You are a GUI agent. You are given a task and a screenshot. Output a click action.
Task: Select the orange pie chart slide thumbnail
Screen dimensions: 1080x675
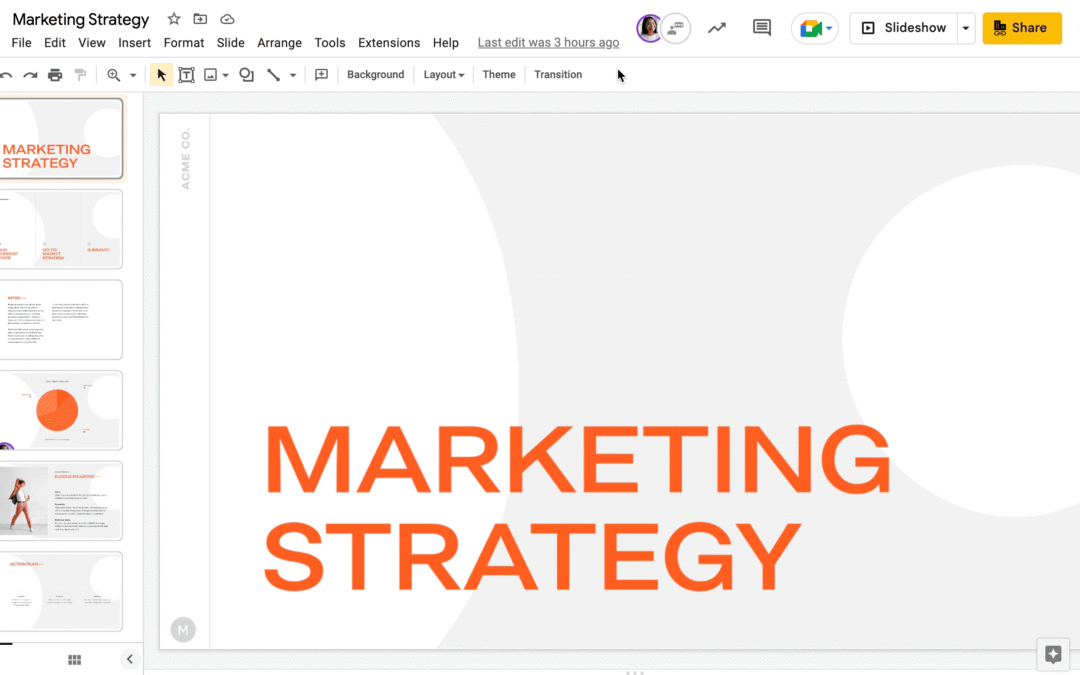click(x=61, y=411)
